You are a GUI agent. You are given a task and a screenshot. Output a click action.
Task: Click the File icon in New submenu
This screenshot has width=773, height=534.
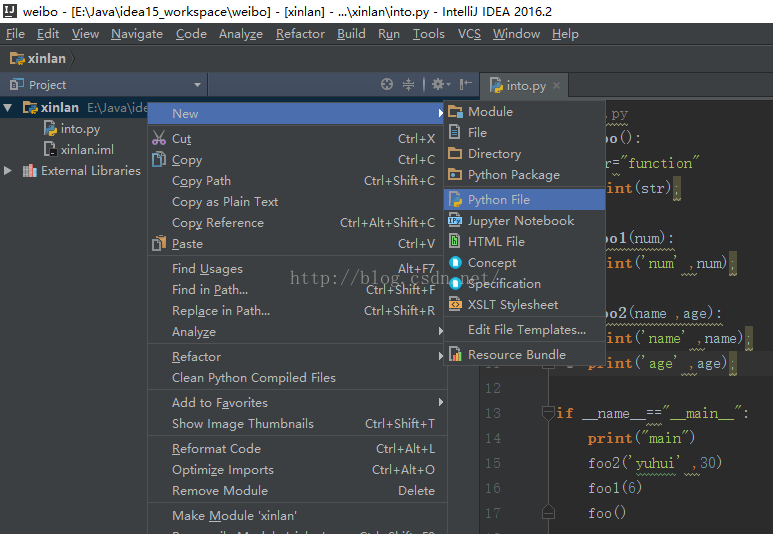(x=455, y=133)
